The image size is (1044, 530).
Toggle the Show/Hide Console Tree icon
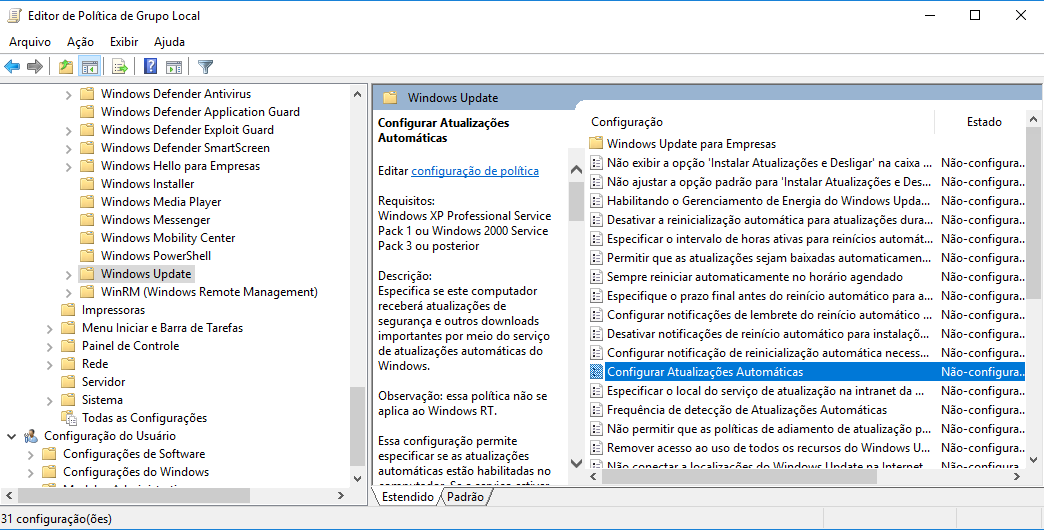(89, 67)
